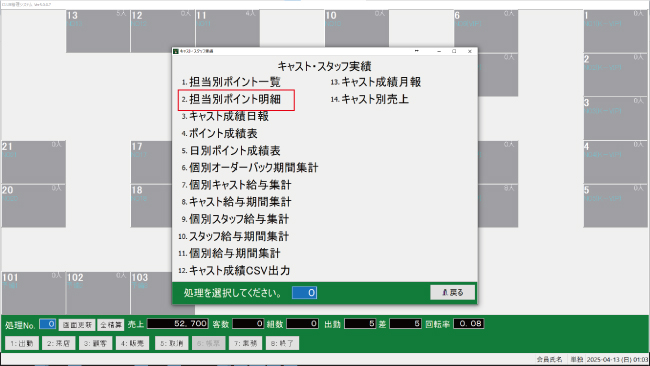
Task: Click the 処理No. input box
Action: 48,324
